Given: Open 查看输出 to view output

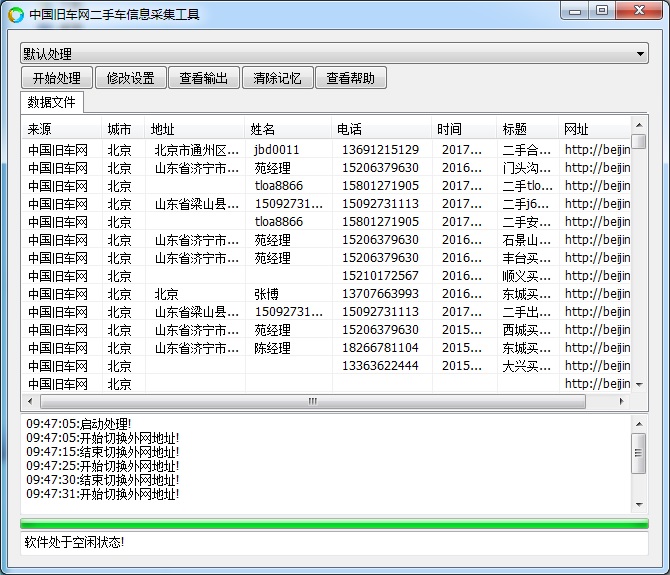Looking at the screenshot, I should pyautogui.click(x=204, y=78).
